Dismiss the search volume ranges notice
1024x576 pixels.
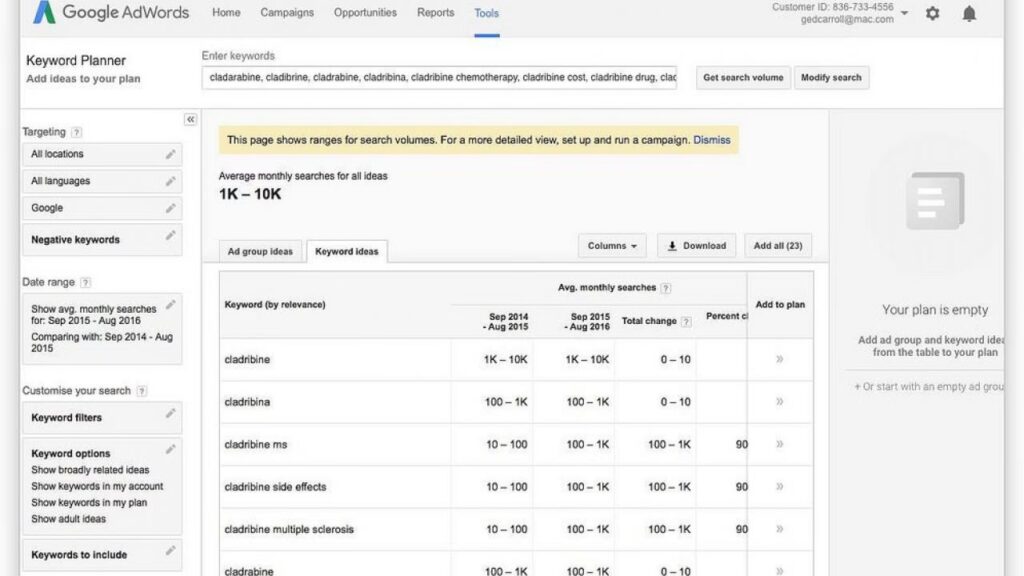(712, 140)
